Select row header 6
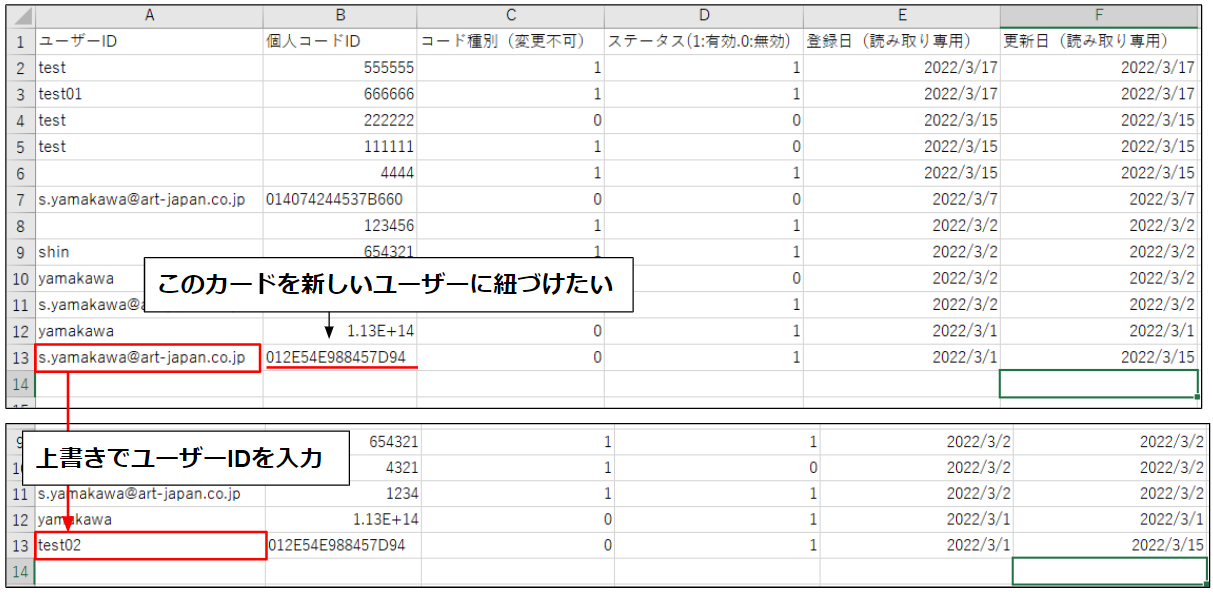Screen dimensions: 1213x600 (x=20, y=172)
